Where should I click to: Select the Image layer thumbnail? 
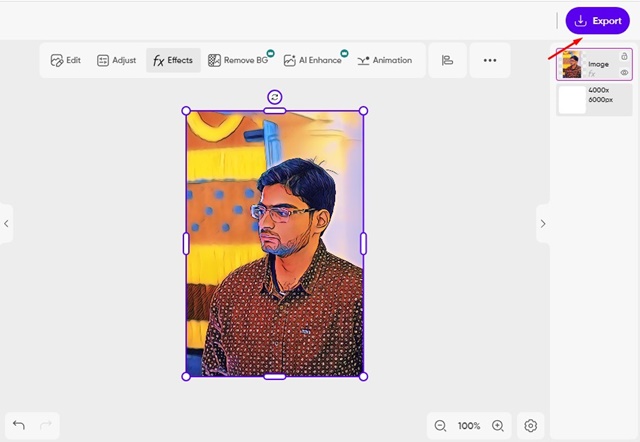[x=572, y=65]
